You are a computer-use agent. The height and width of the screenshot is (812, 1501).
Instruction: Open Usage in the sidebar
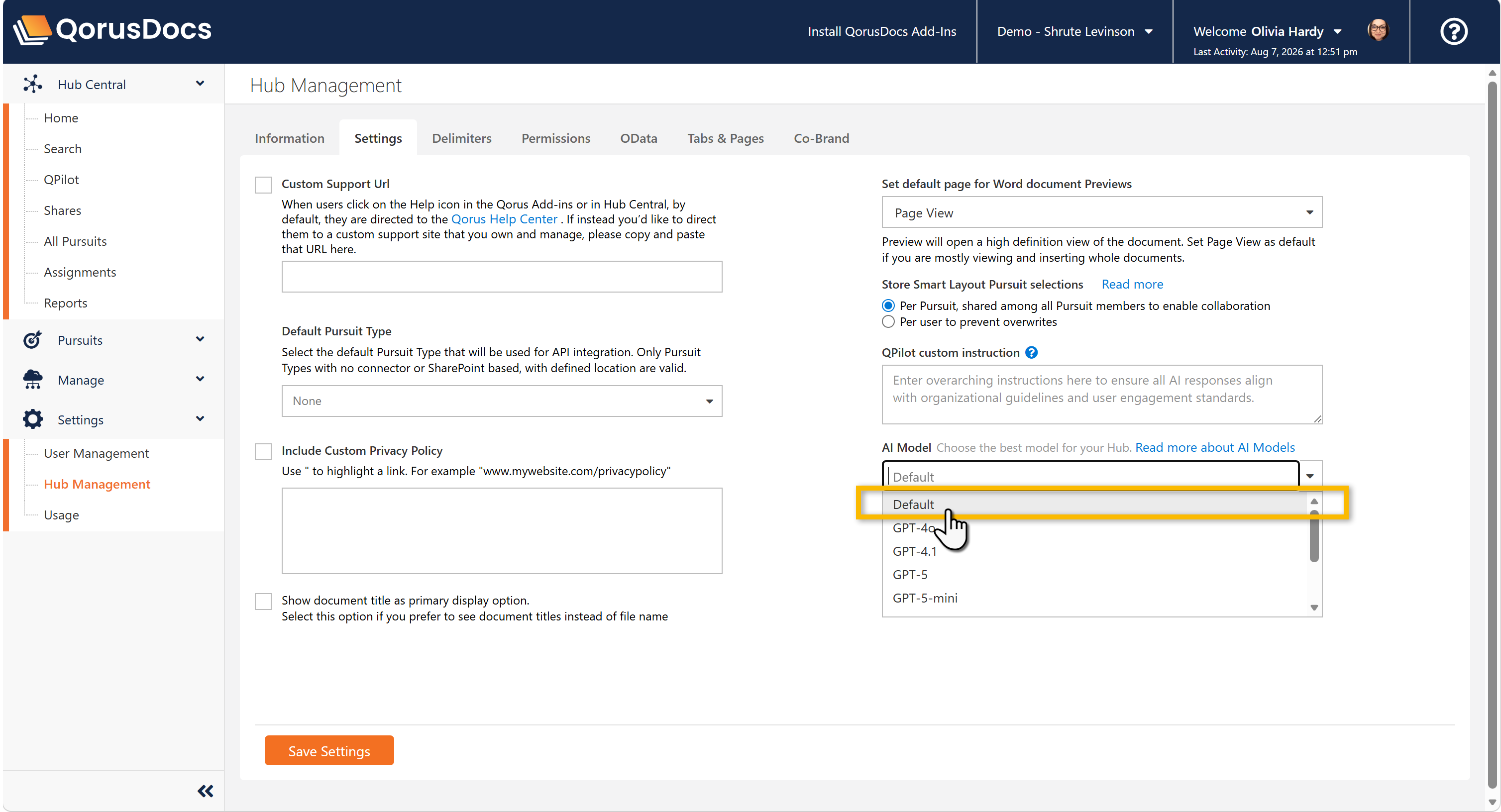tap(61, 515)
